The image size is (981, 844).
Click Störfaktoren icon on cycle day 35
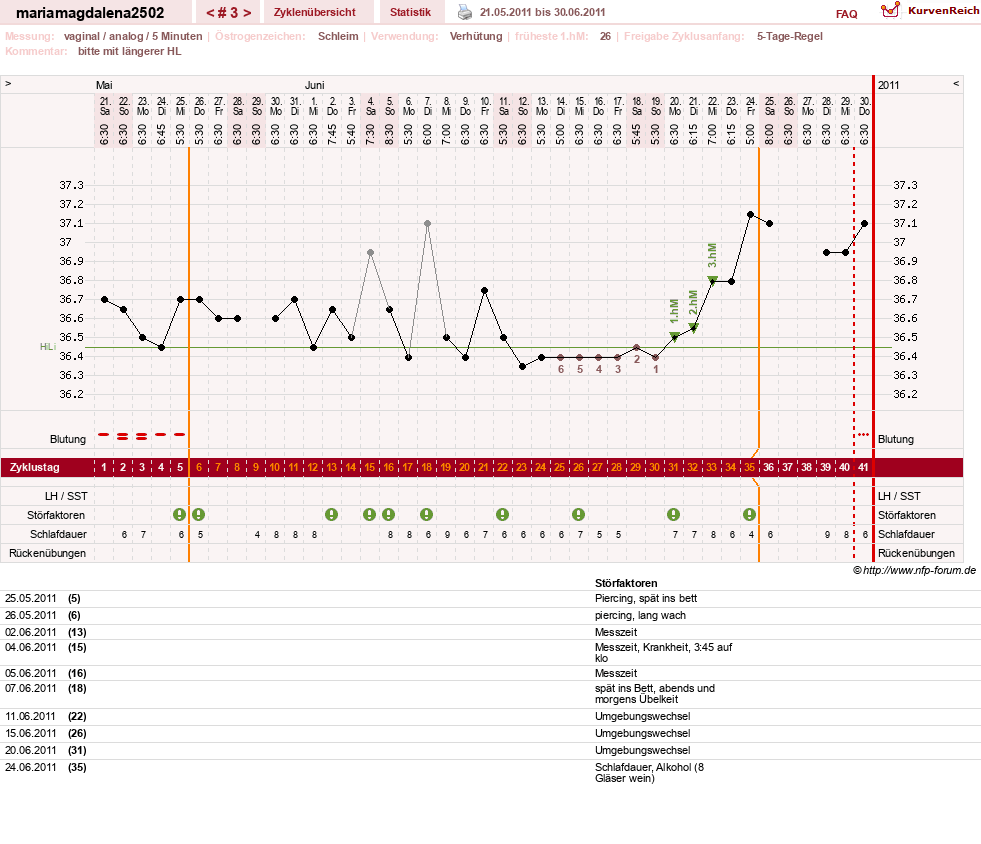(750, 515)
